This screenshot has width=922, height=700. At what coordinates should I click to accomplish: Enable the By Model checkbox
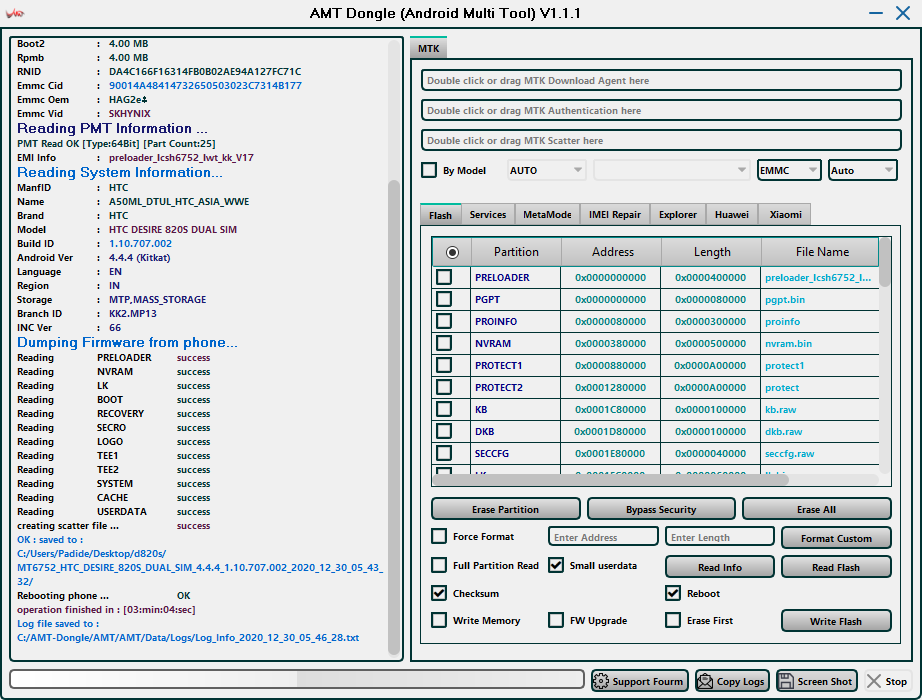click(429, 170)
